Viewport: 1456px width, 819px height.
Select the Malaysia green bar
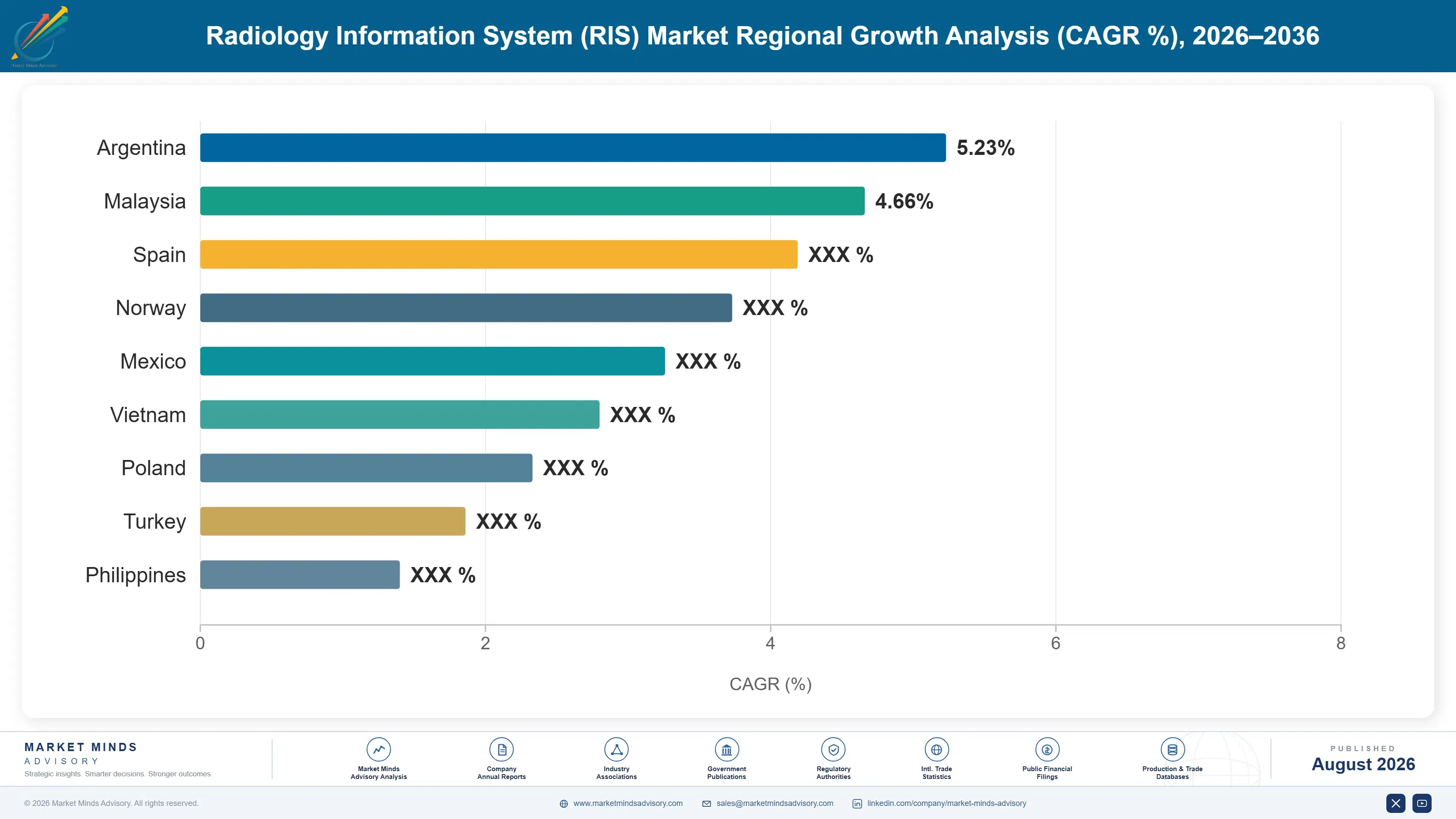[x=533, y=201]
